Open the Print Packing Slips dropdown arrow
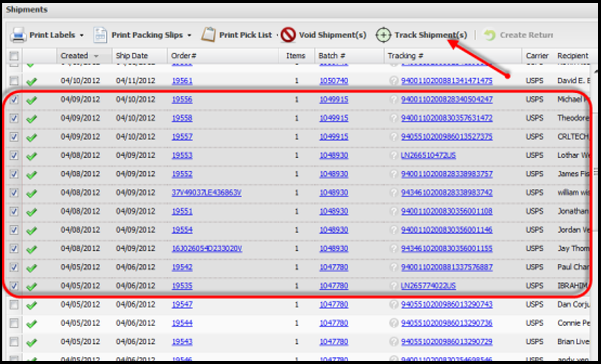Viewport: 601px width, 364px height. point(189,35)
